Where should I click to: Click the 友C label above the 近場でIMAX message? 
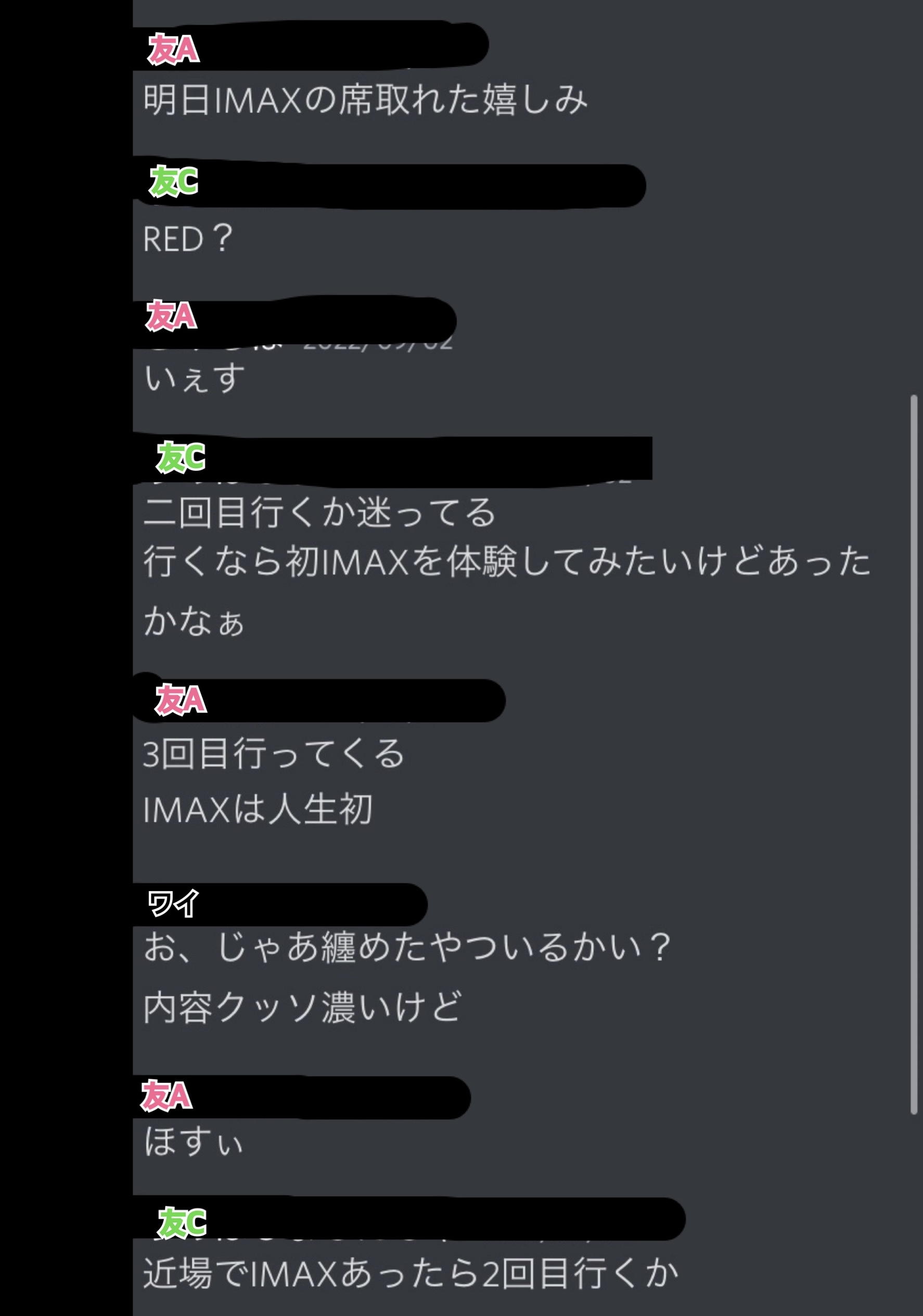182,1222
